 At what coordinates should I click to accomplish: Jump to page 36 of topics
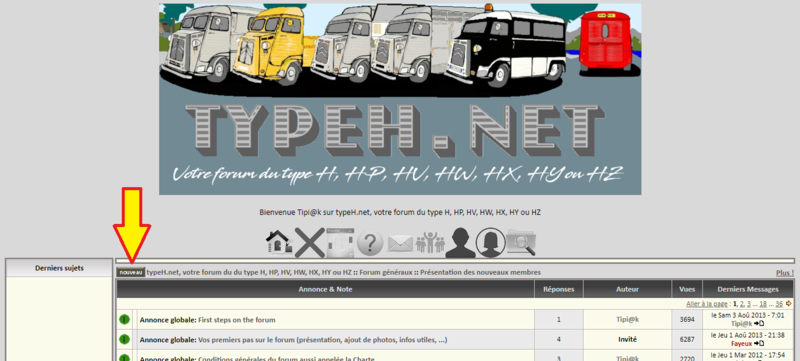(779, 303)
